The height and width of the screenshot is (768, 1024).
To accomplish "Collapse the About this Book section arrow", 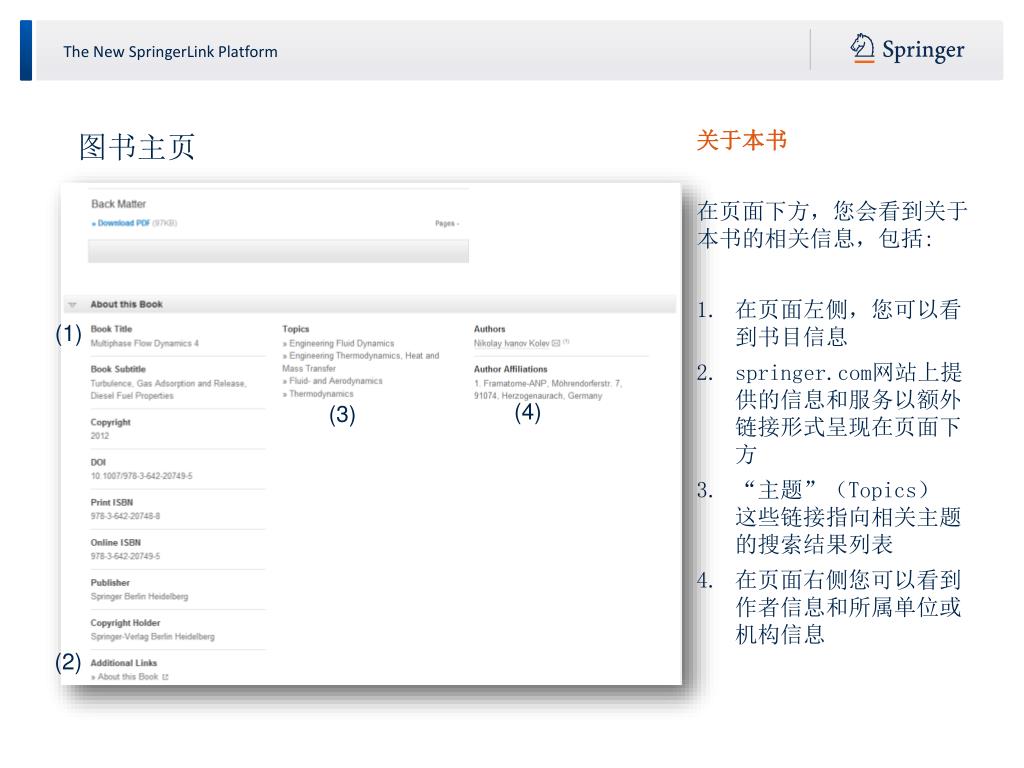I will [x=72, y=305].
